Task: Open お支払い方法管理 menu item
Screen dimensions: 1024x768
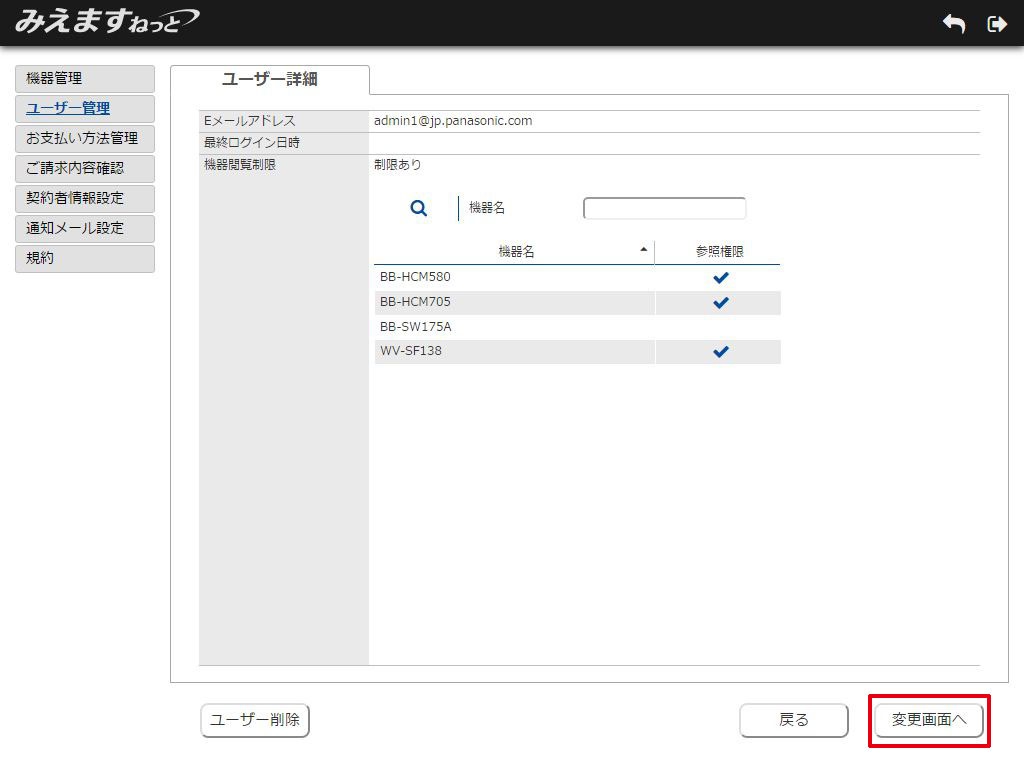Action: [85, 139]
